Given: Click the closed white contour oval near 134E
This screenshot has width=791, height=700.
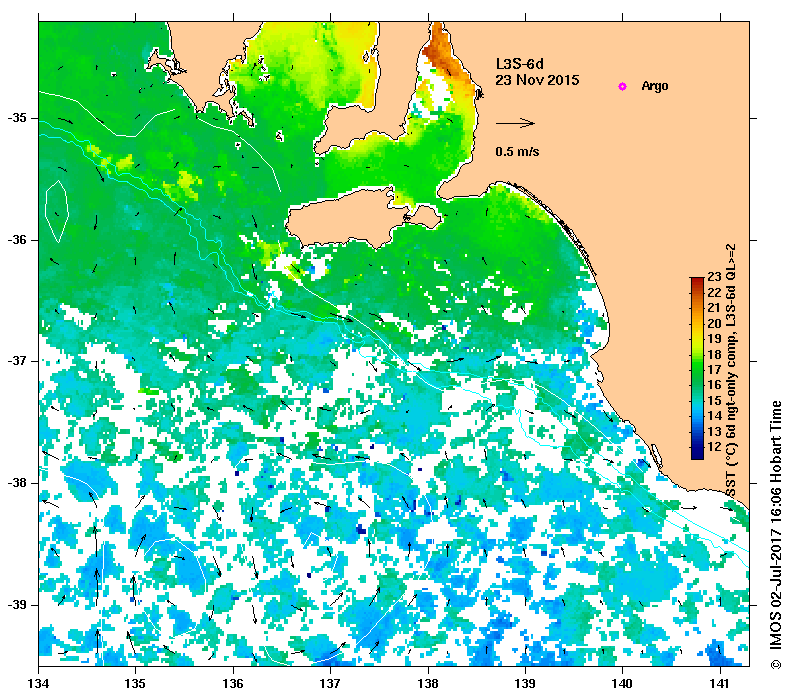Looking at the screenshot, I should coord(56,211).
